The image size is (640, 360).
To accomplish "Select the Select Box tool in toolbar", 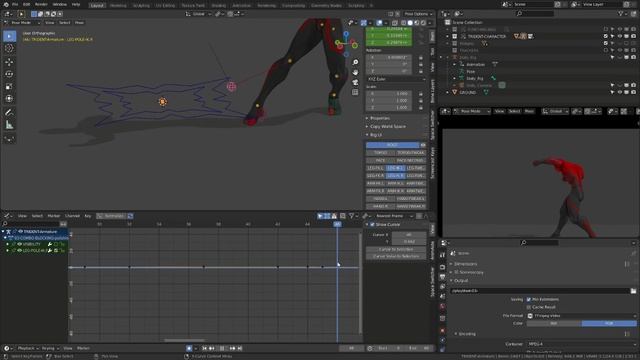I will (x=9, y=36).
